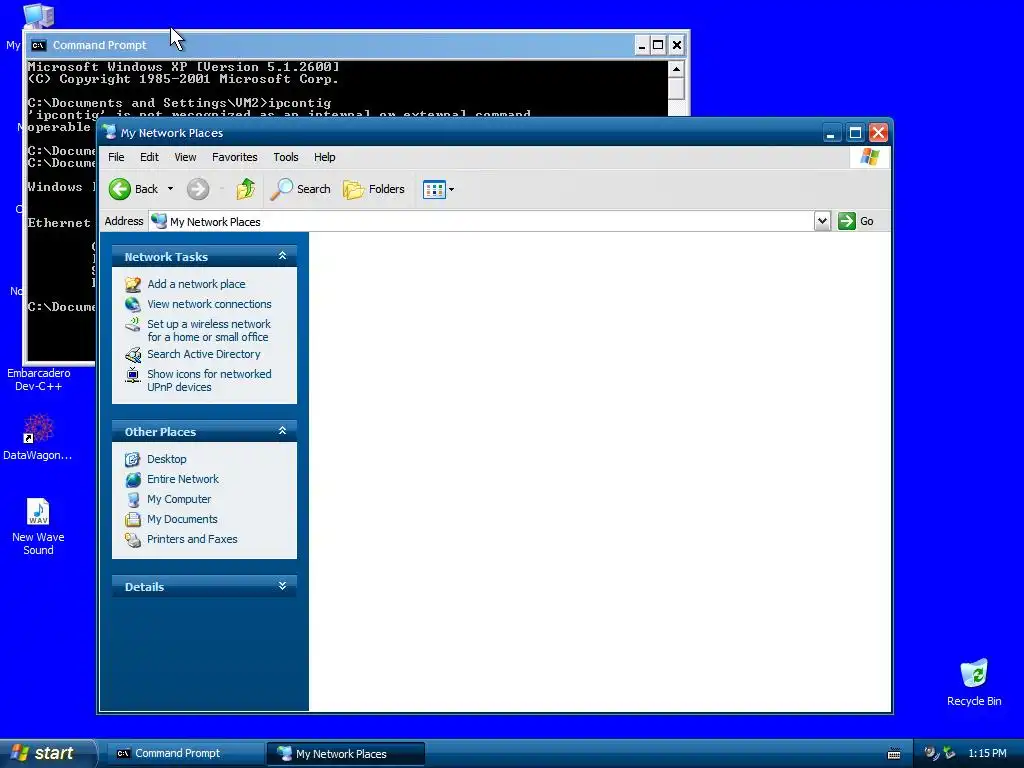Click the Forward arrow icon

point(198,189)
